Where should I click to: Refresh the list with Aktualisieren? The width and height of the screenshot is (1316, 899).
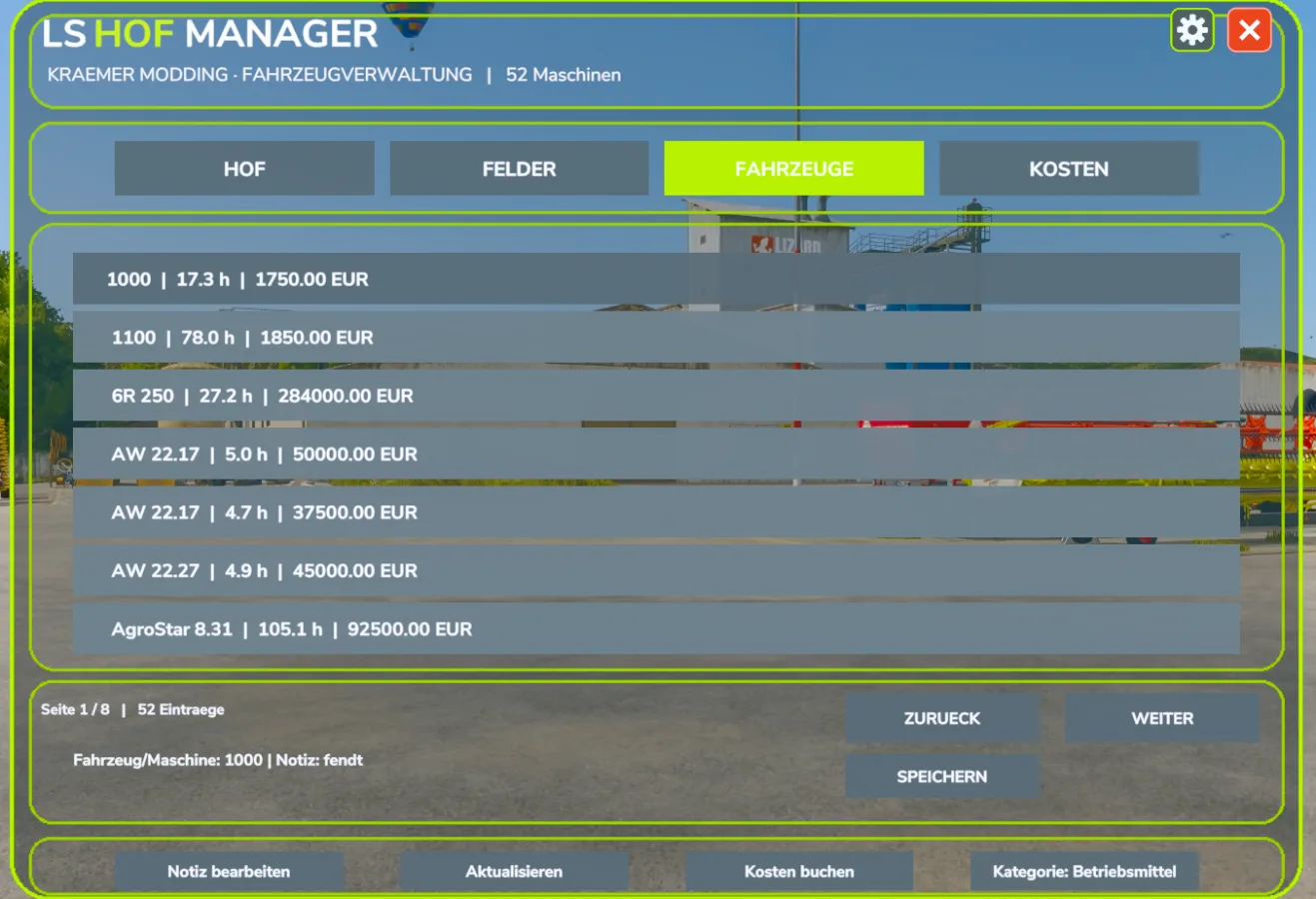[x=514, y=871]
